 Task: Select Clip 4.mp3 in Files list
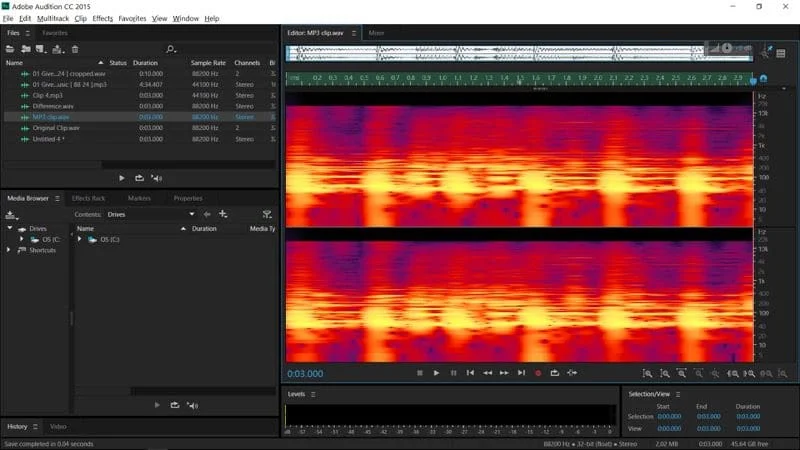[x=47, y=95]
